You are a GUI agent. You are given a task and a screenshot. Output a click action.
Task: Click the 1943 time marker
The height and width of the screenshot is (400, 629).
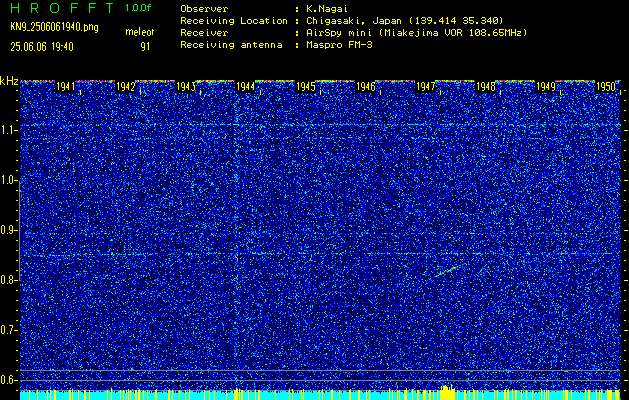(185, 87)
